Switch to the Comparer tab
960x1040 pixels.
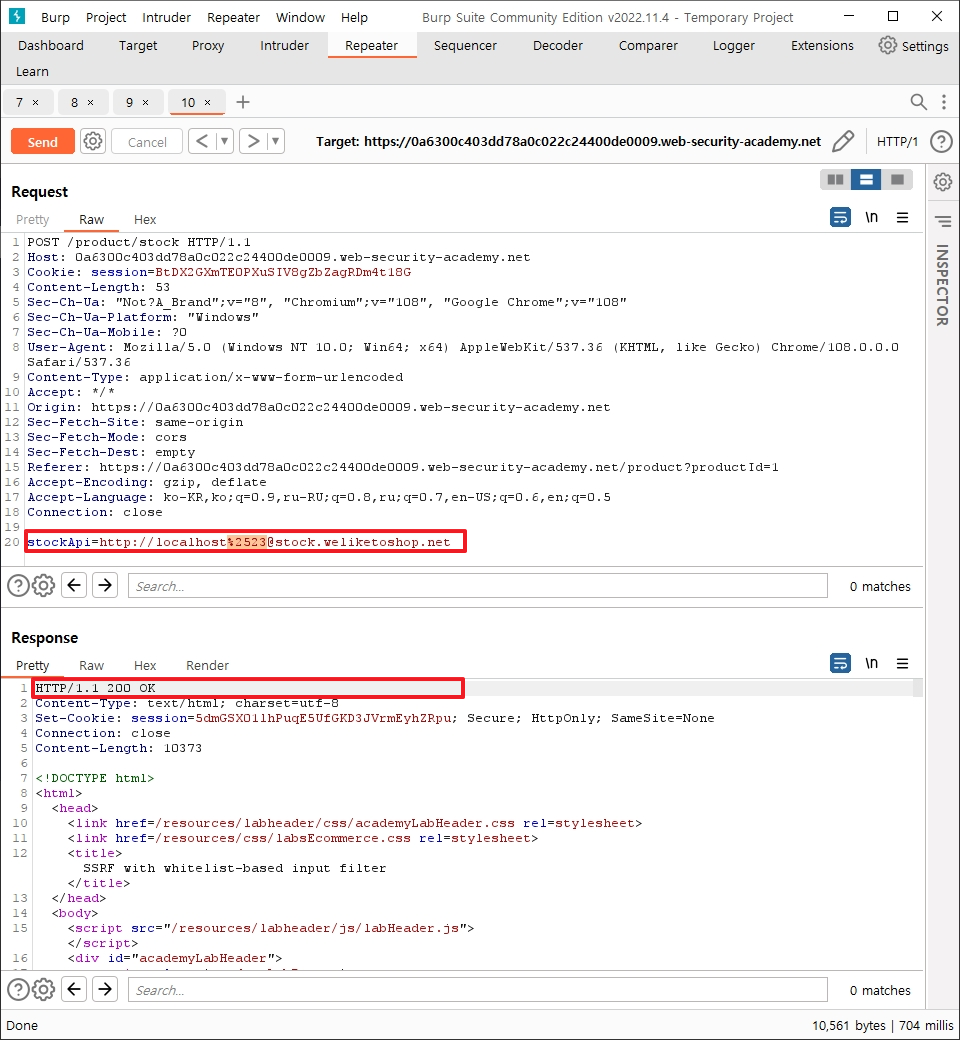pos(648,45)
